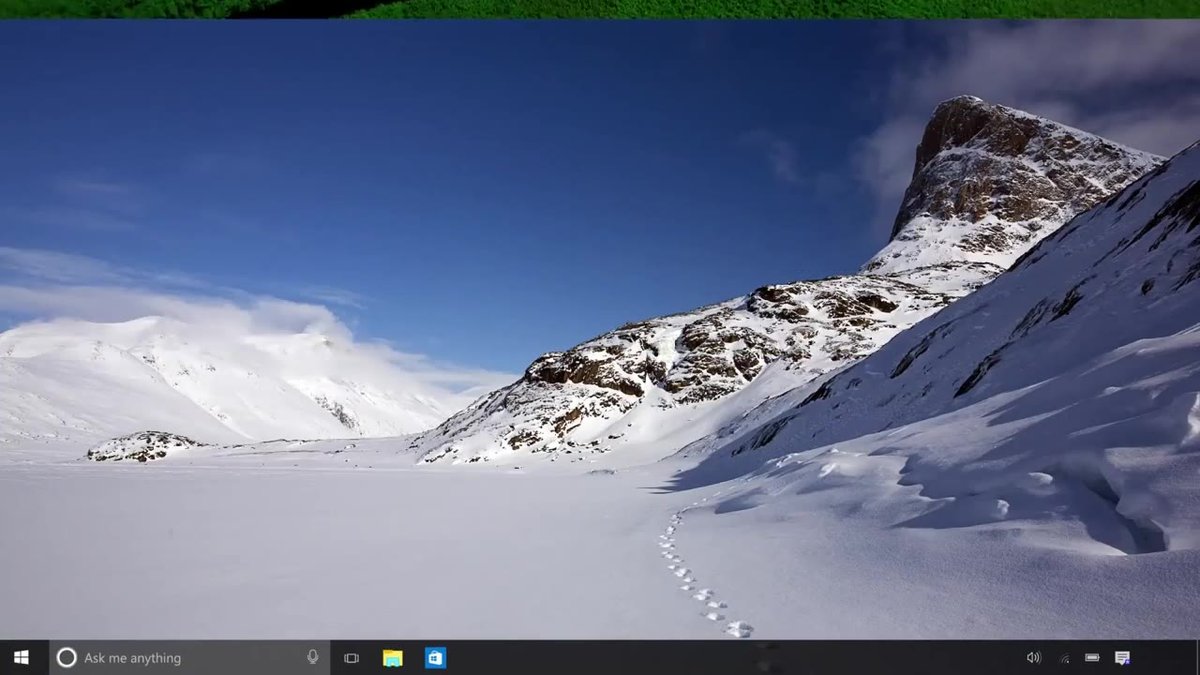
Task: Open Task View from the taskbar
Action: [x=350, y=658]
